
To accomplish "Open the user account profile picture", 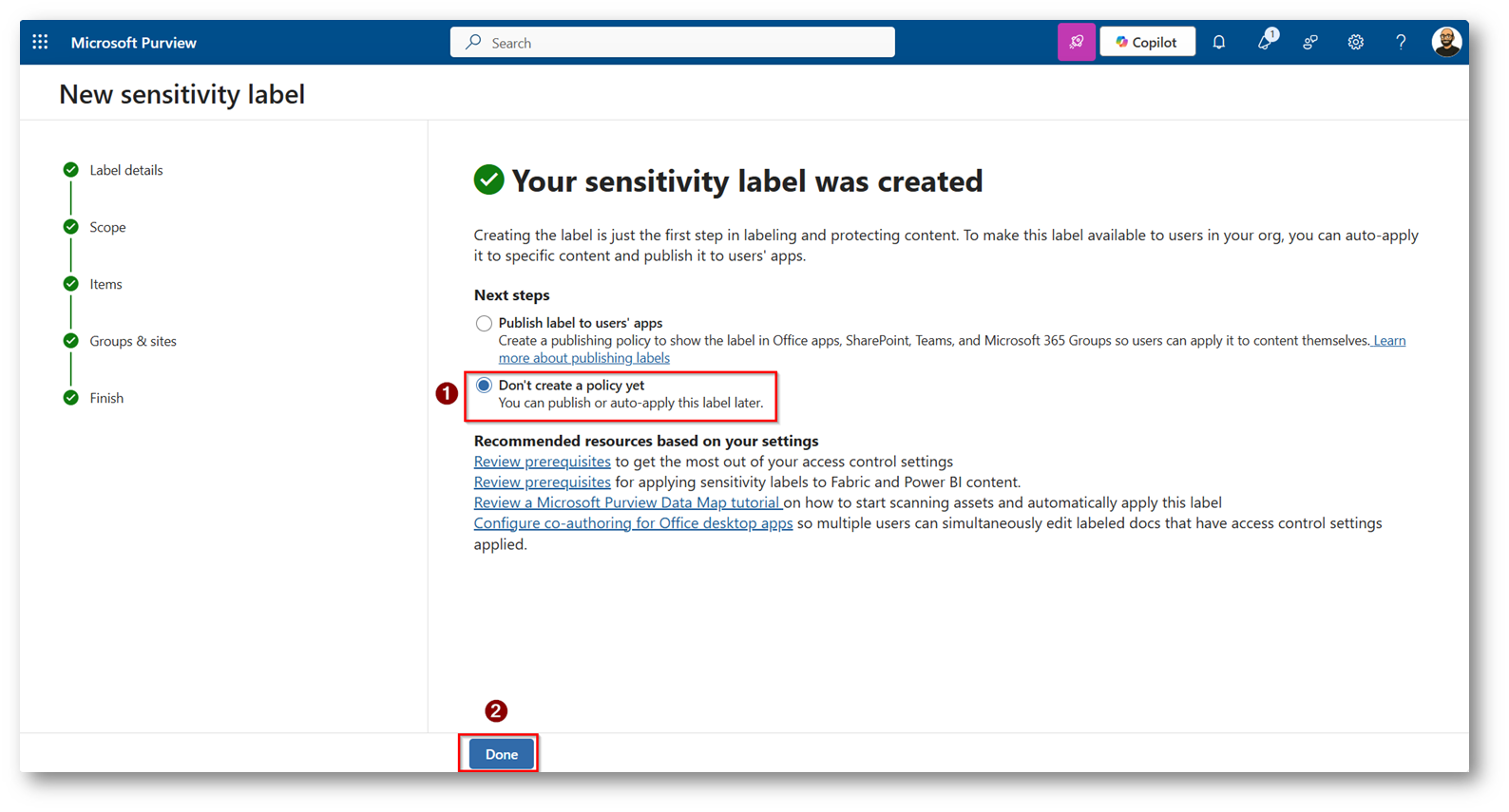I will click(x=1445, y=43).
